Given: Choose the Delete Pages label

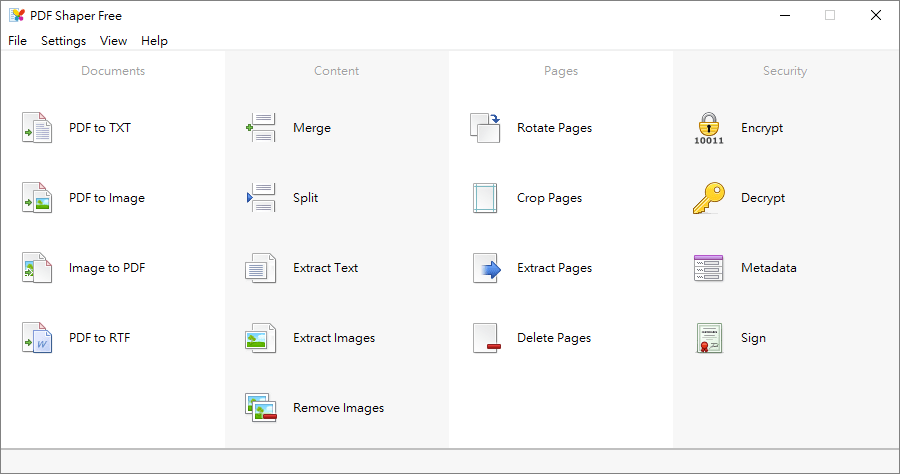Looking at the screenshot, I should click(553, 338).
